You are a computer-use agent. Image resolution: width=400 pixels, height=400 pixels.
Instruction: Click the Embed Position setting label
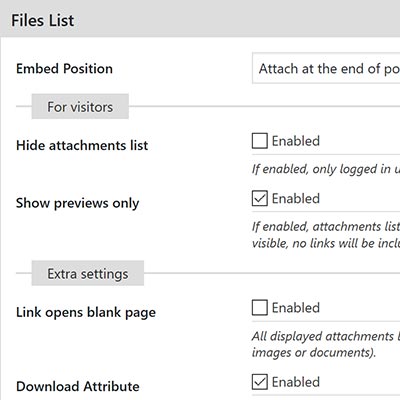64,69
